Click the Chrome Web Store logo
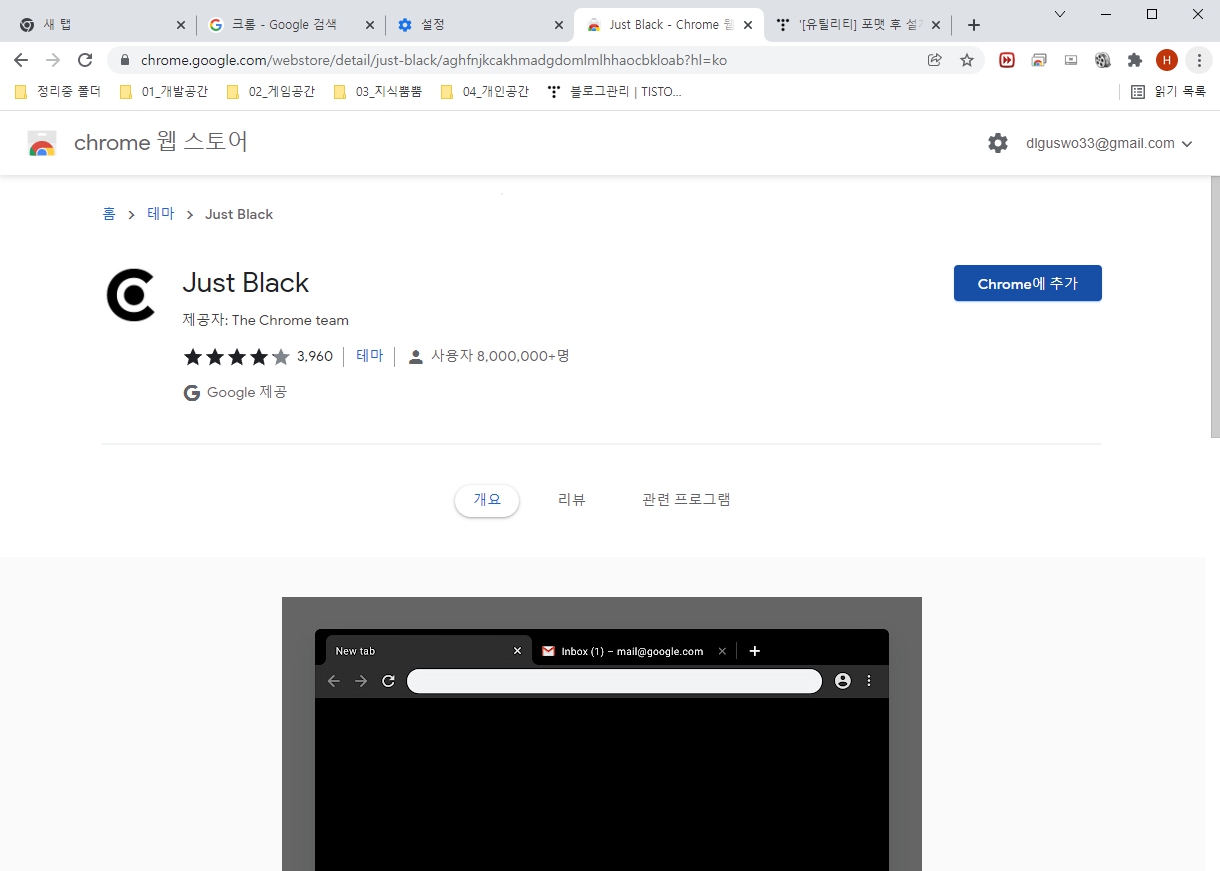1220x871 pixels. 42,143
